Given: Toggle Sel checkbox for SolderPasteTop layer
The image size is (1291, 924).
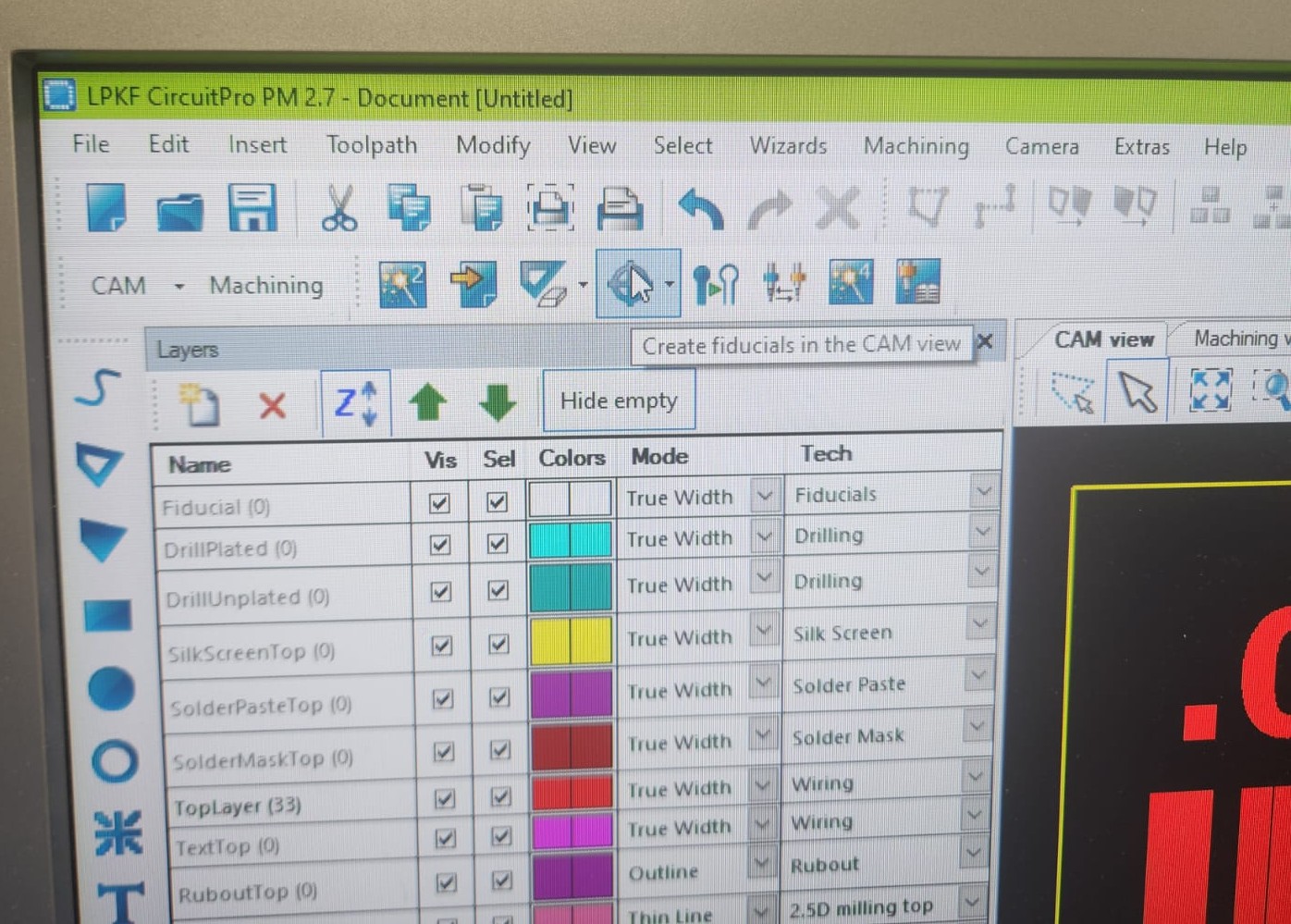Looking at the screenshot, I should (x=499, y=697).
